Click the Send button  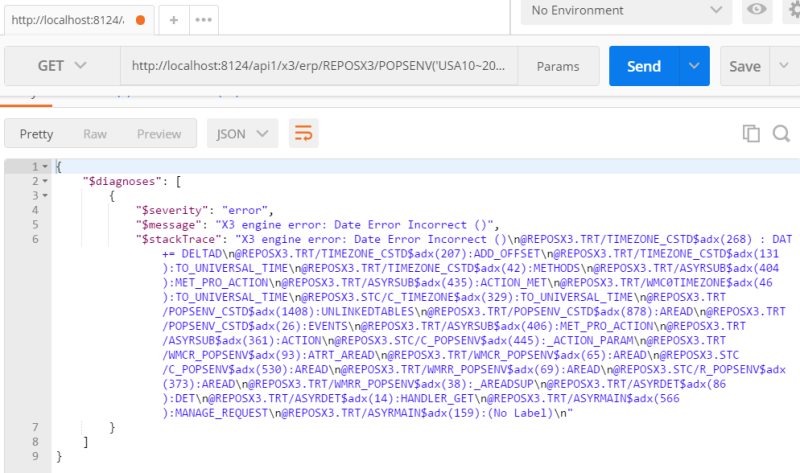click(644, 66)
